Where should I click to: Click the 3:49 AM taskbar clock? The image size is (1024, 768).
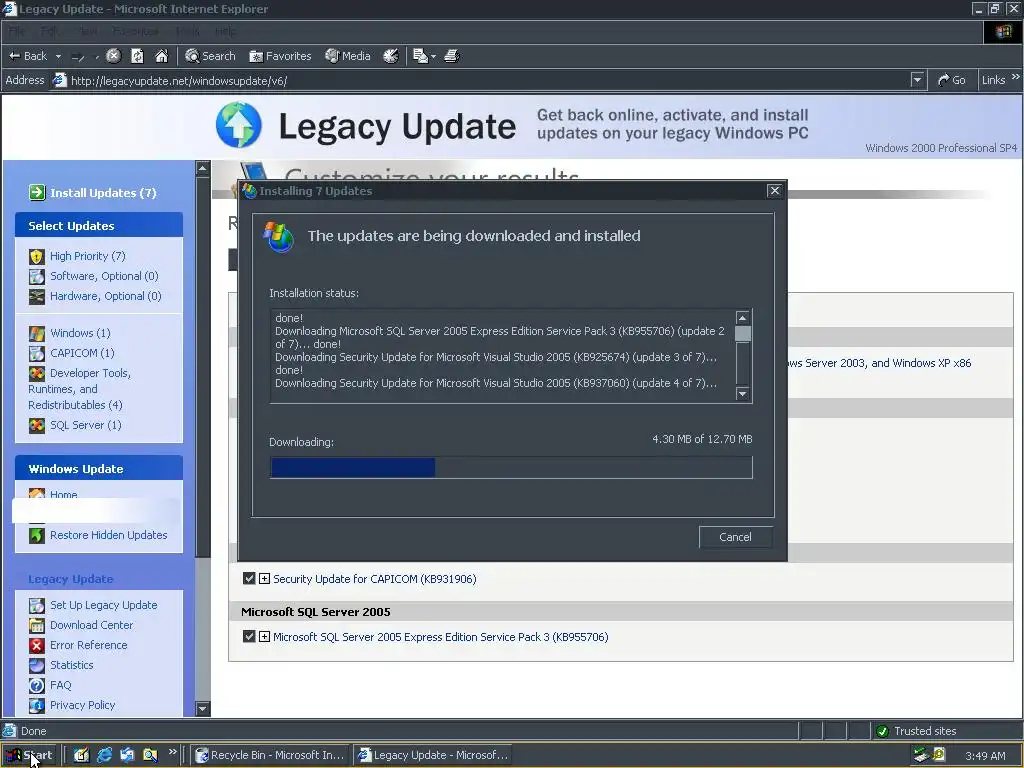[985, 756]
